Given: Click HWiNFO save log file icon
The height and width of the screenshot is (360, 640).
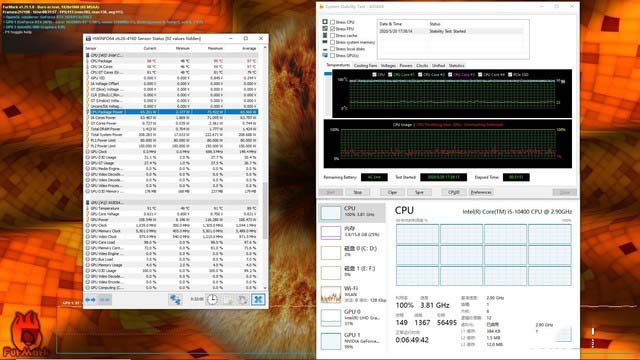Looking at the screenshot, I should [x=227, y=300].
